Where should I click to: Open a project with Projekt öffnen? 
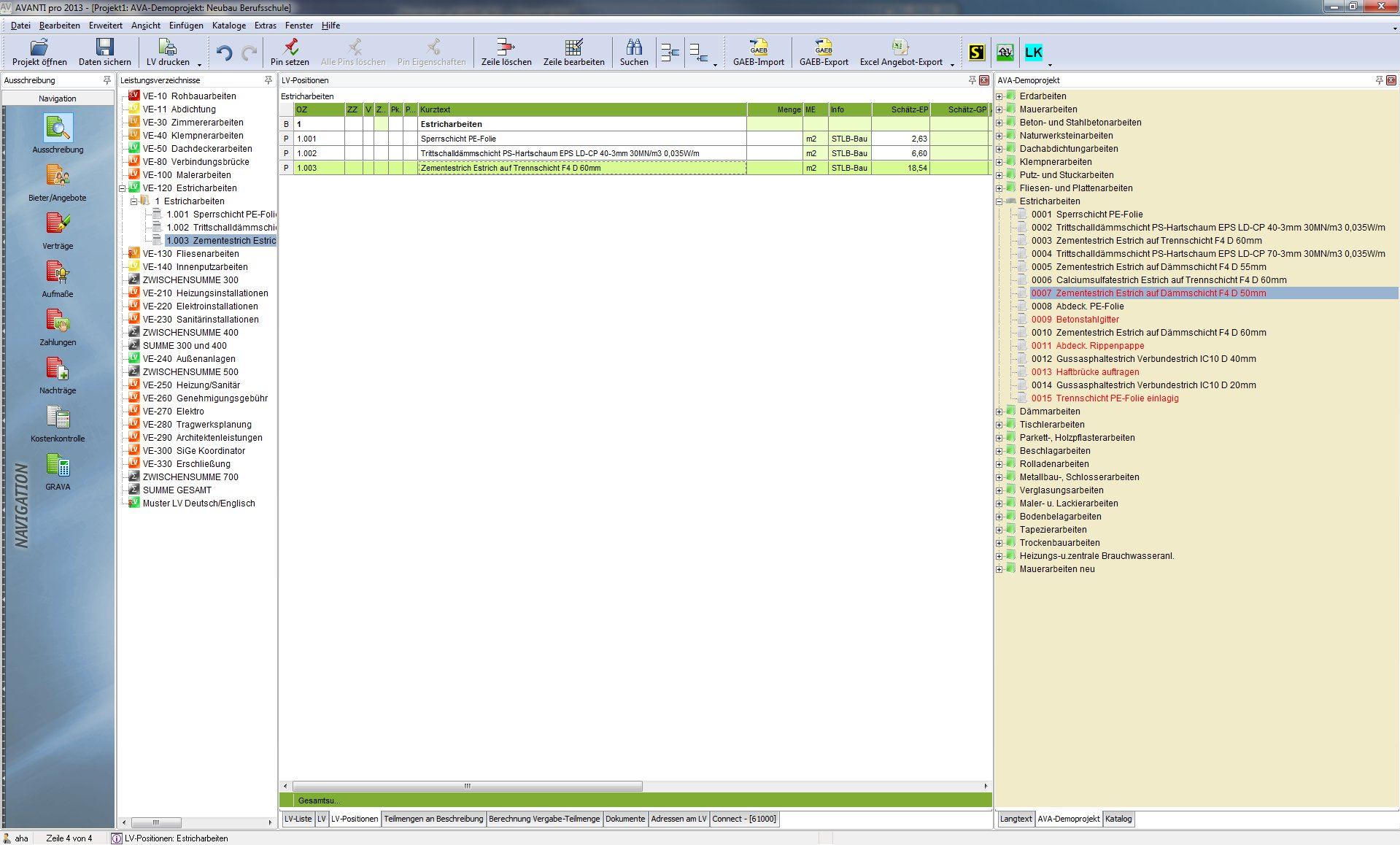pos(39,53)
